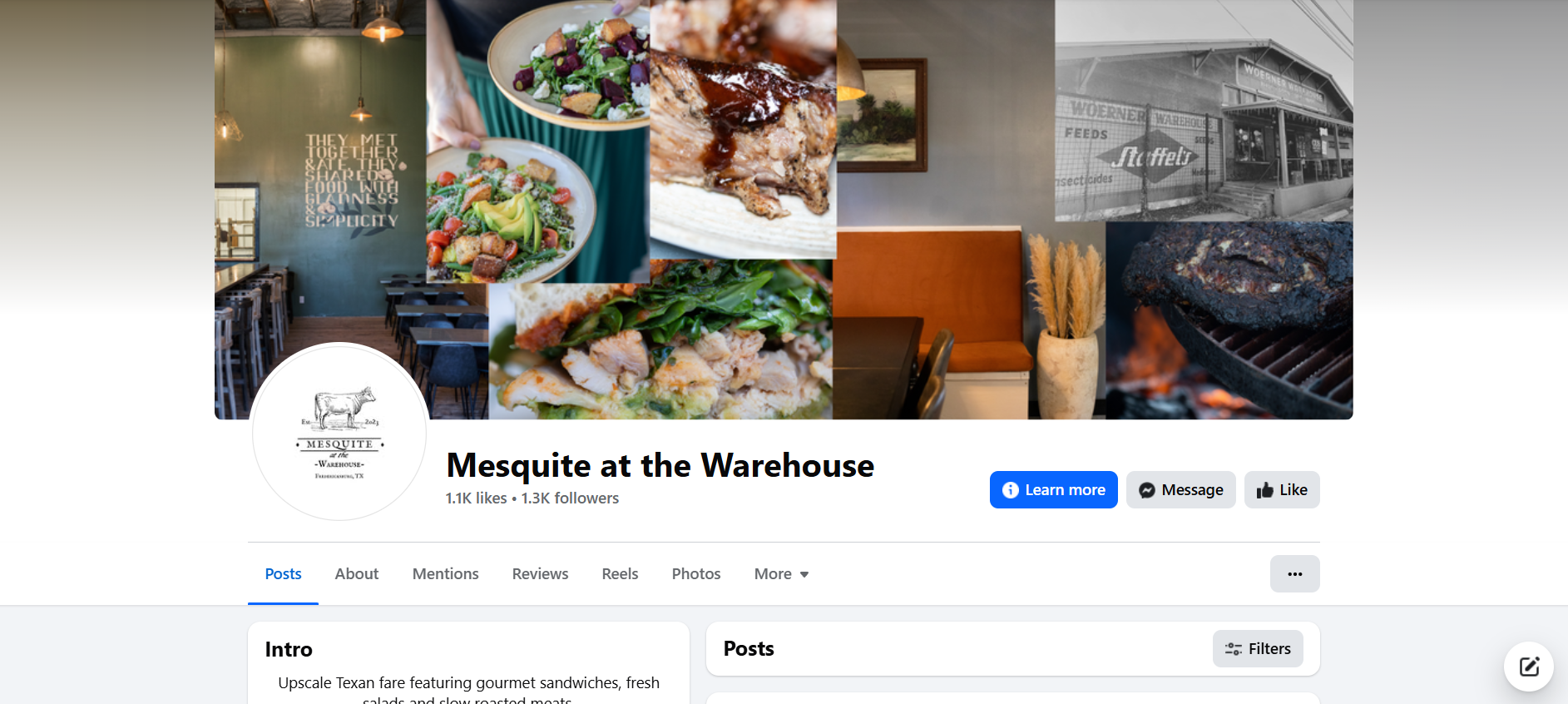Switch to the About tab
The width and height of the screenshot is (1568, 704).
[357, 574]
